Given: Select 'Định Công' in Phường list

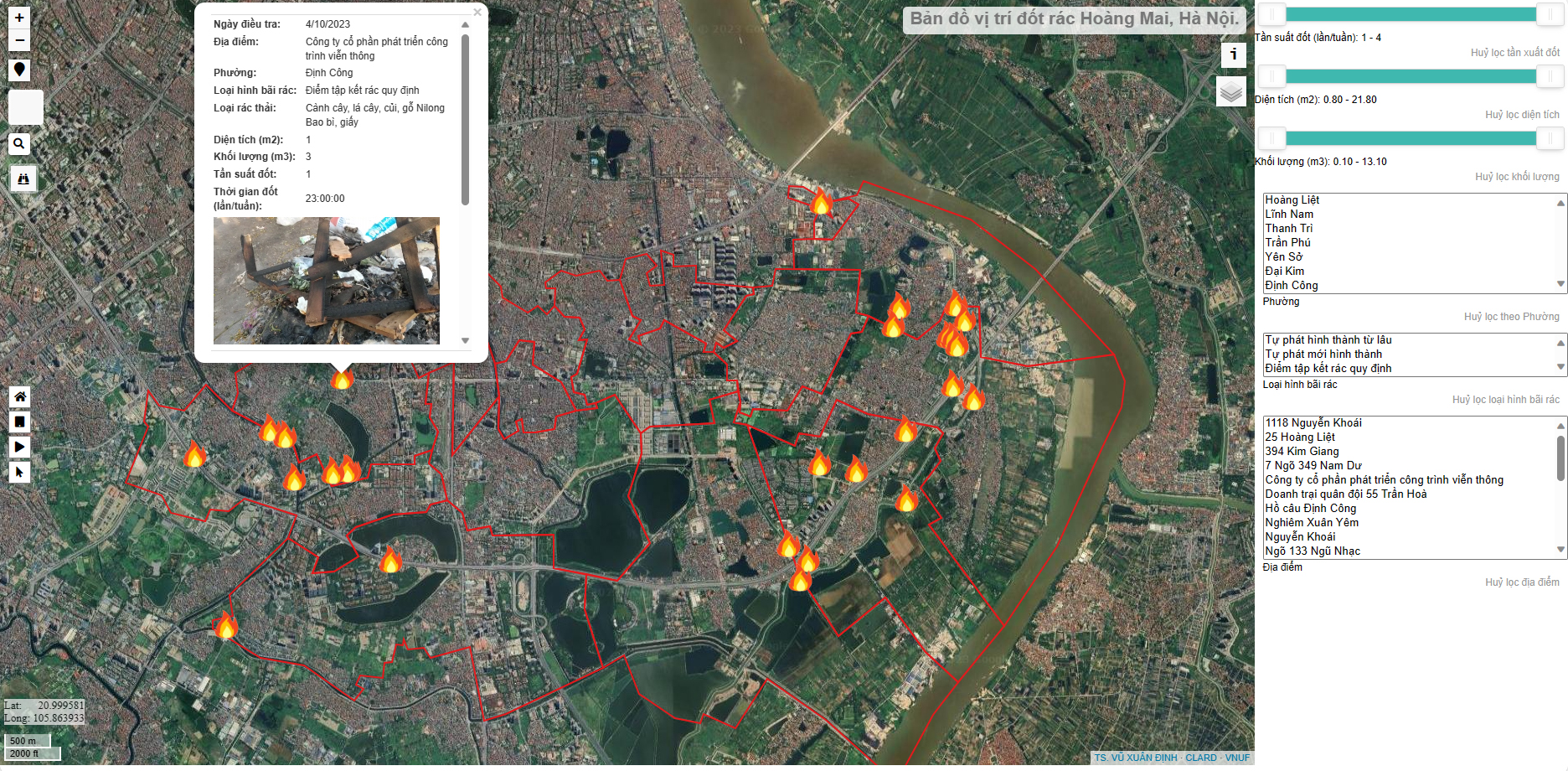Looking at the screenshot, I should 1291,286.
